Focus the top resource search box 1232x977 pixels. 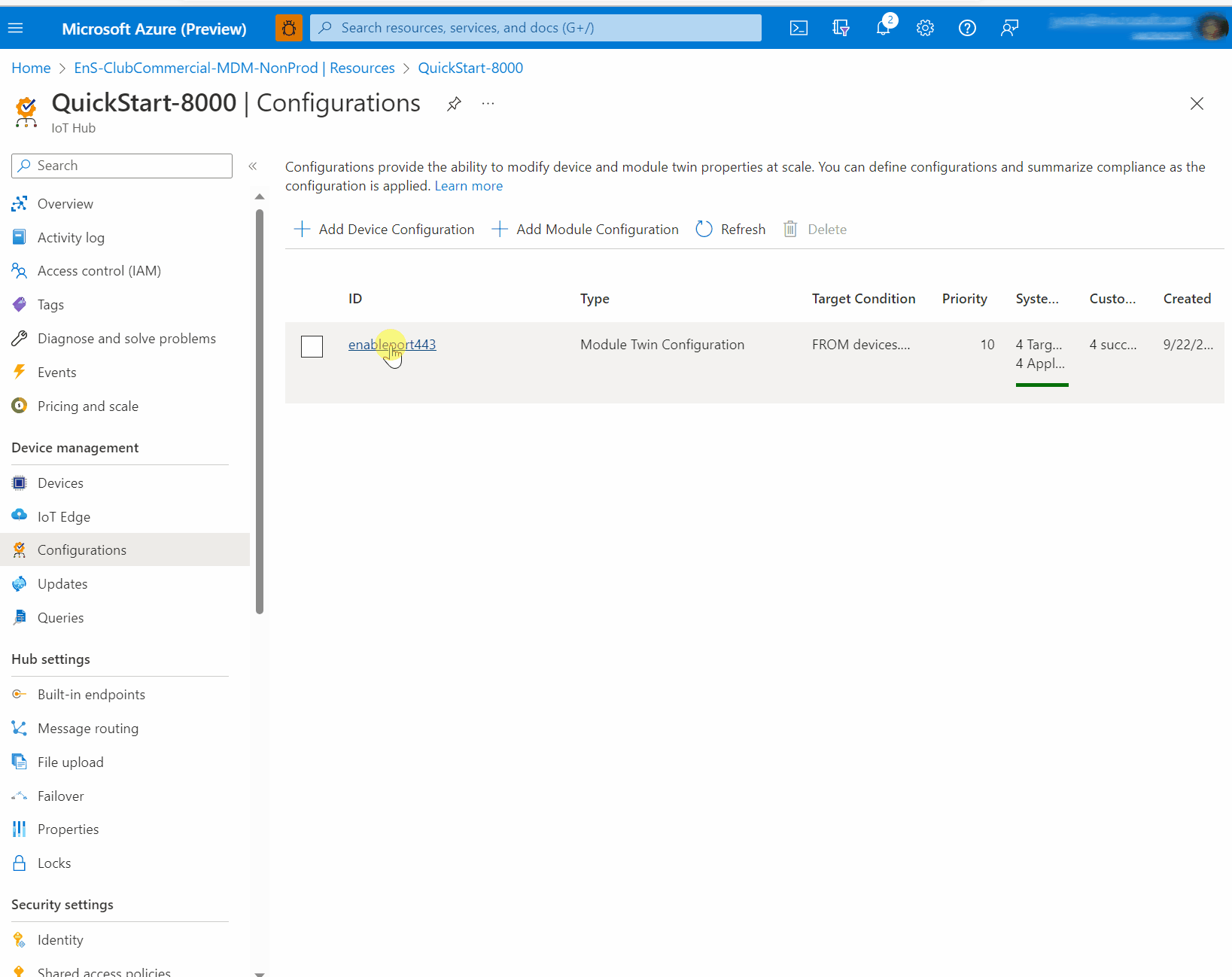pos(536,28)
